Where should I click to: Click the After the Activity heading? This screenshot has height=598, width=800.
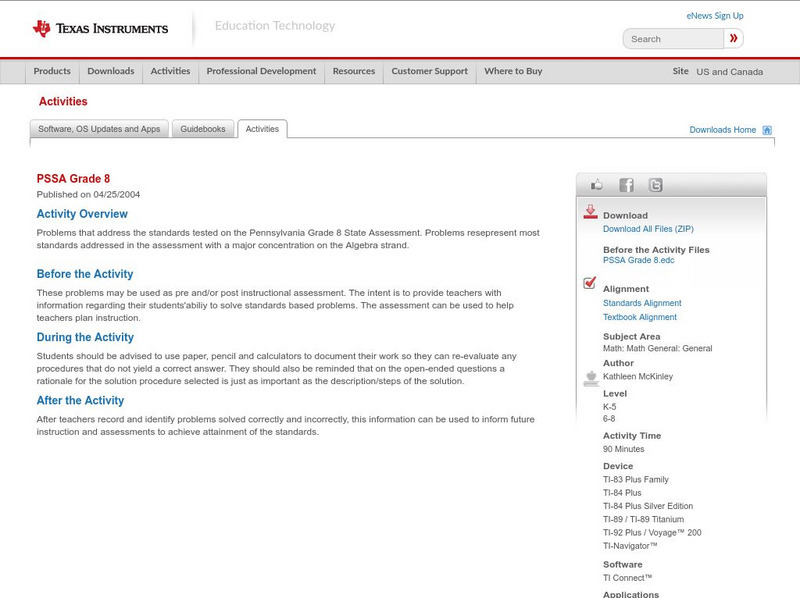click(x=80, y=401)
